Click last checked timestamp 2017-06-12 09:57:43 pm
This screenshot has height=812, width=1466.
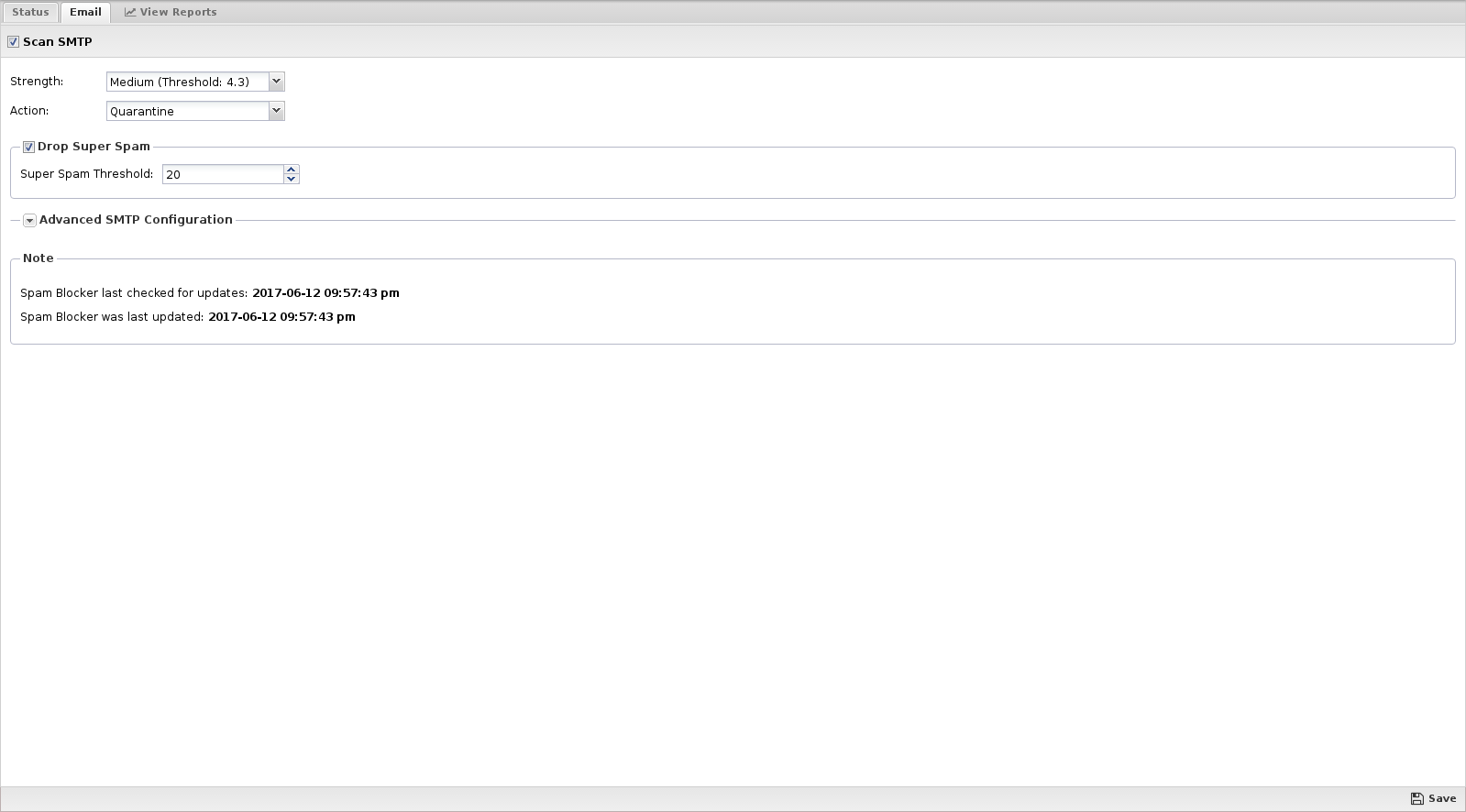(325, 293)
